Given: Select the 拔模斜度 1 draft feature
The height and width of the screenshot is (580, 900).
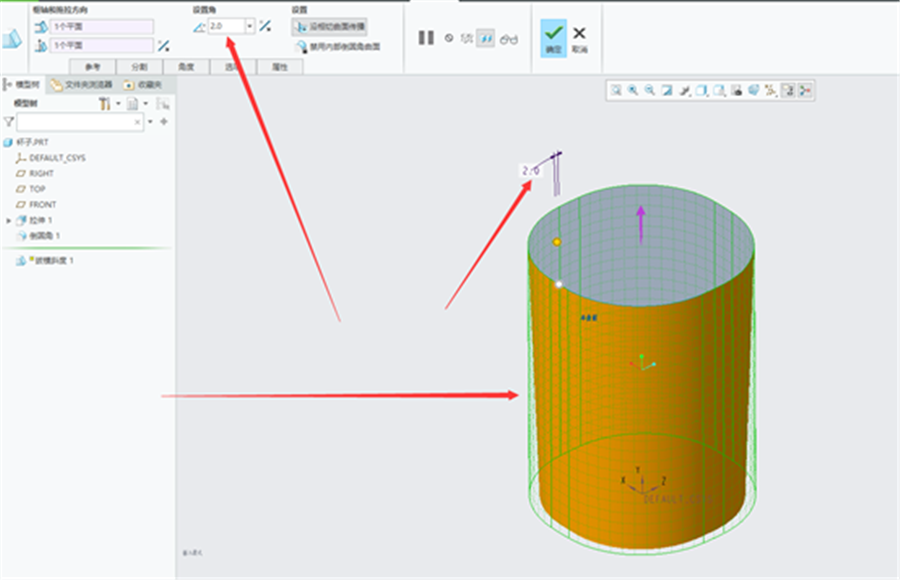Looking at the screenshot, I should [45, 261].
